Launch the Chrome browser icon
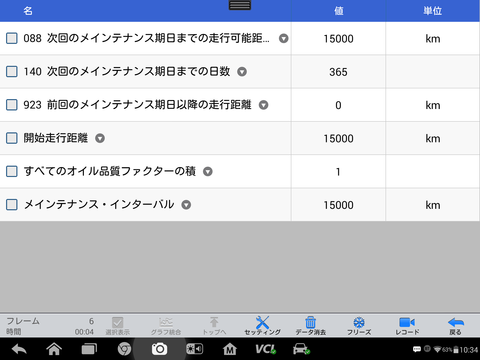This screenshot has height=360, width=480. coord(124,349)
